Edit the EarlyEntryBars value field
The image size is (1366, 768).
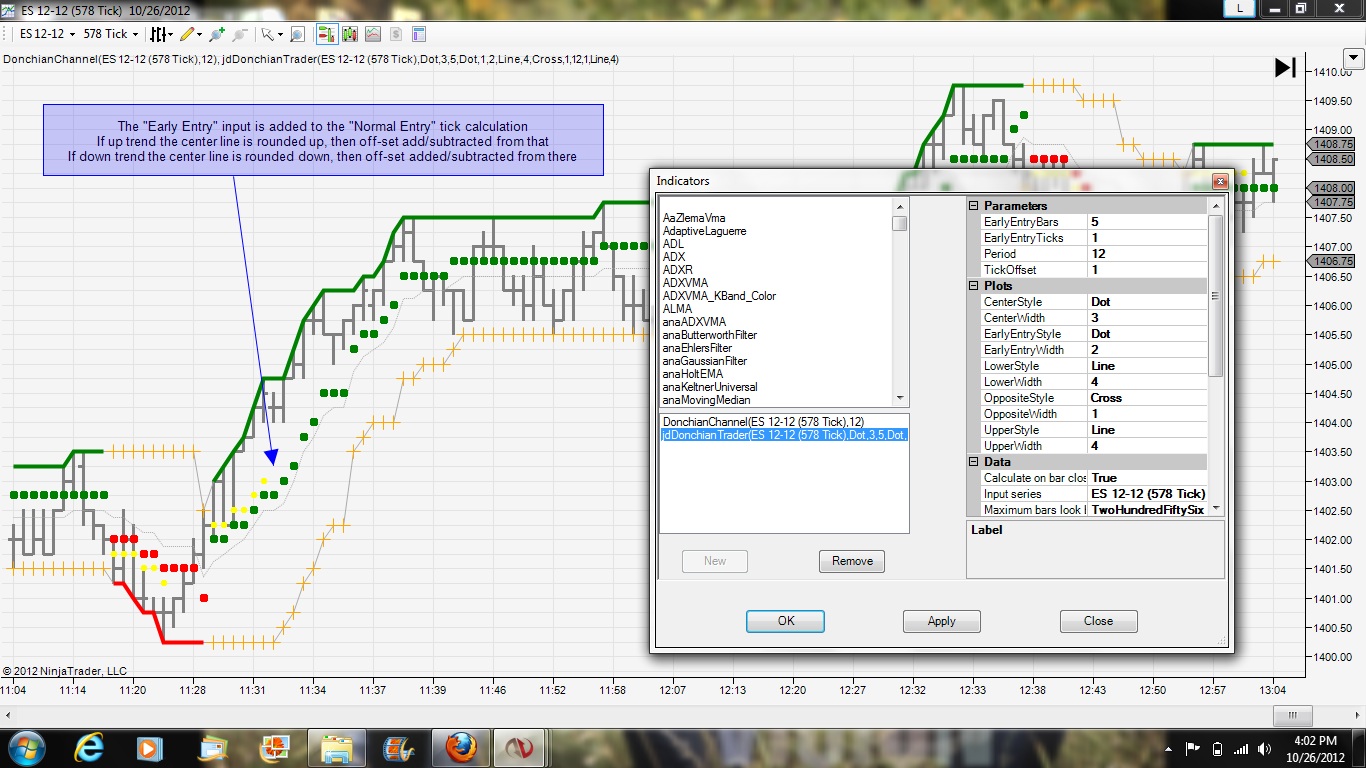click(x=1147, y=222)
